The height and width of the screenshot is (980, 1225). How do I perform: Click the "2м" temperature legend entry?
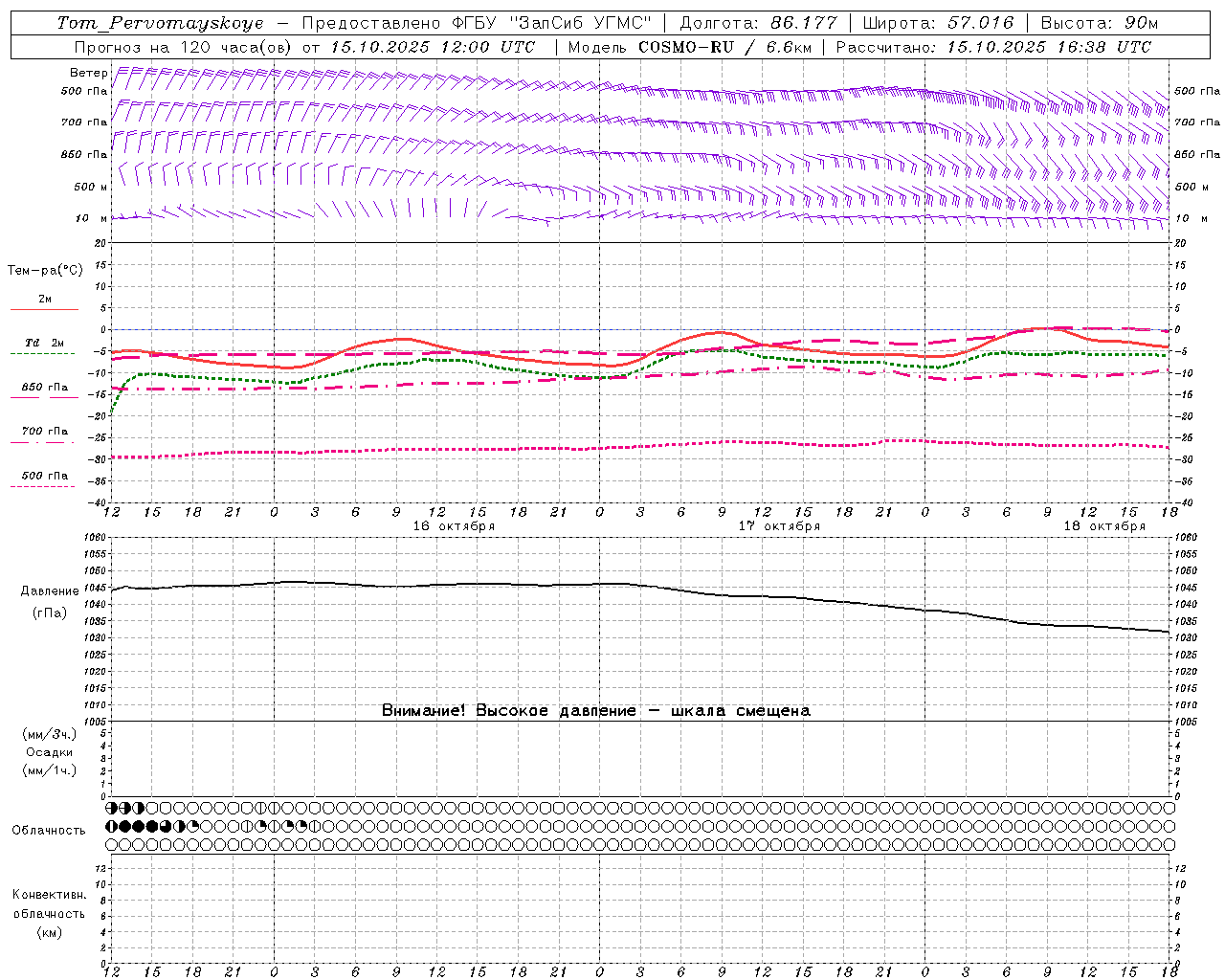click(45, 299)
